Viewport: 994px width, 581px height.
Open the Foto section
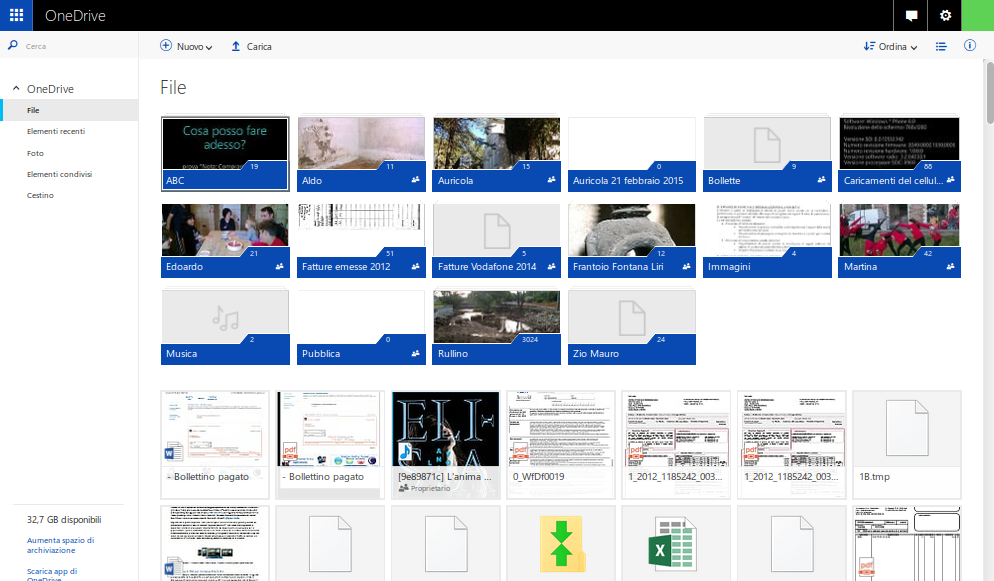tap(36, 153)
